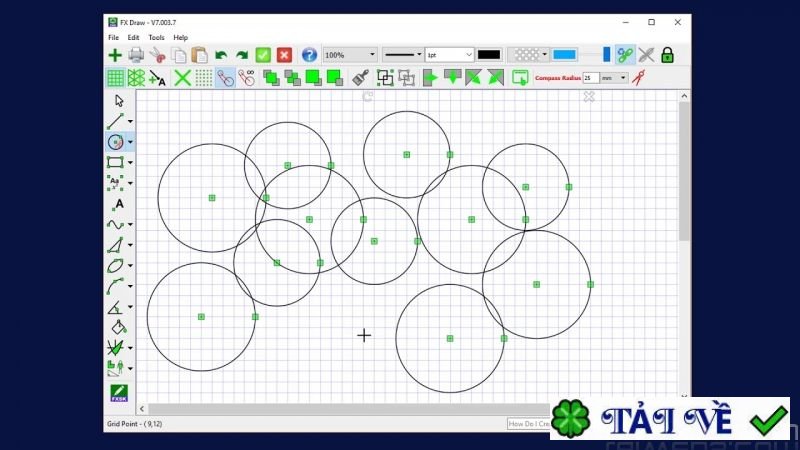Viewport: 800px width, 450px height.
Task: Click the Compass Radius value field
Action: [591, 78]
